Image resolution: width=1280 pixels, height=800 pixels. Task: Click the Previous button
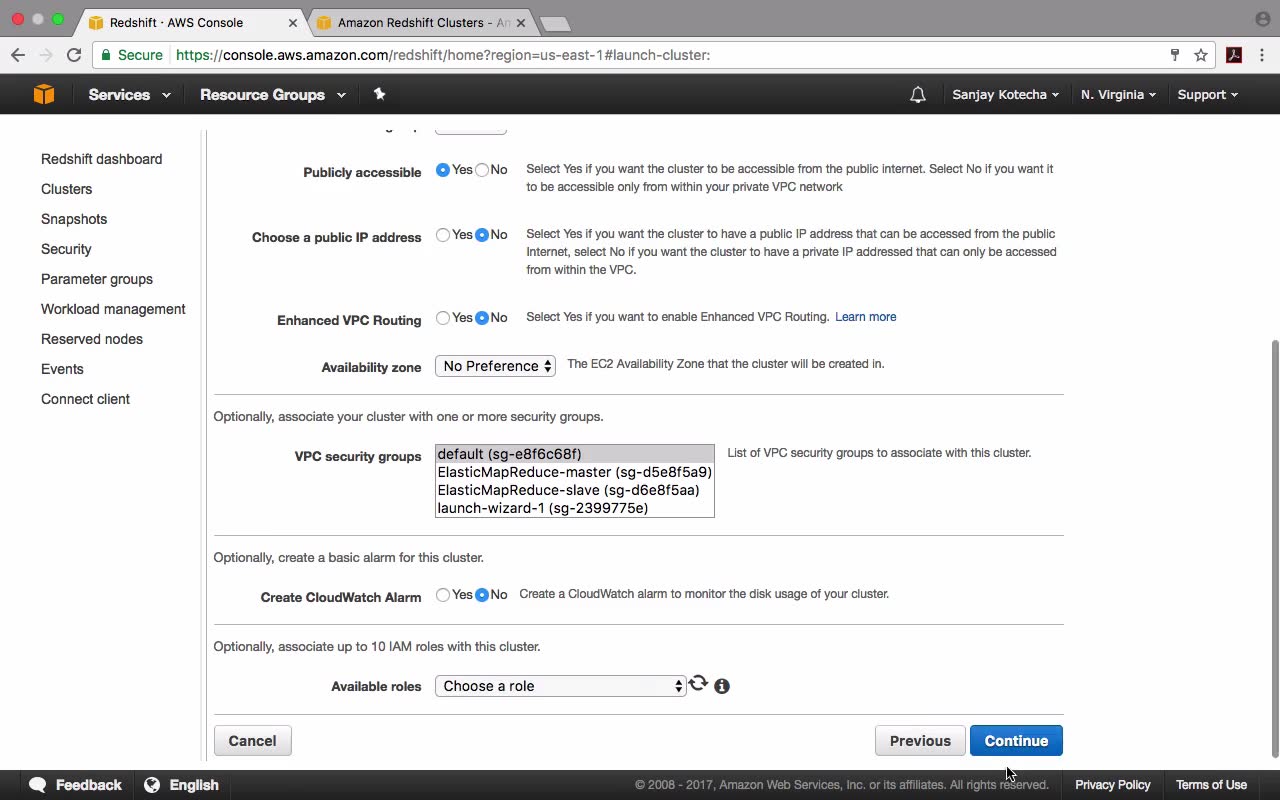coord(920,741)
